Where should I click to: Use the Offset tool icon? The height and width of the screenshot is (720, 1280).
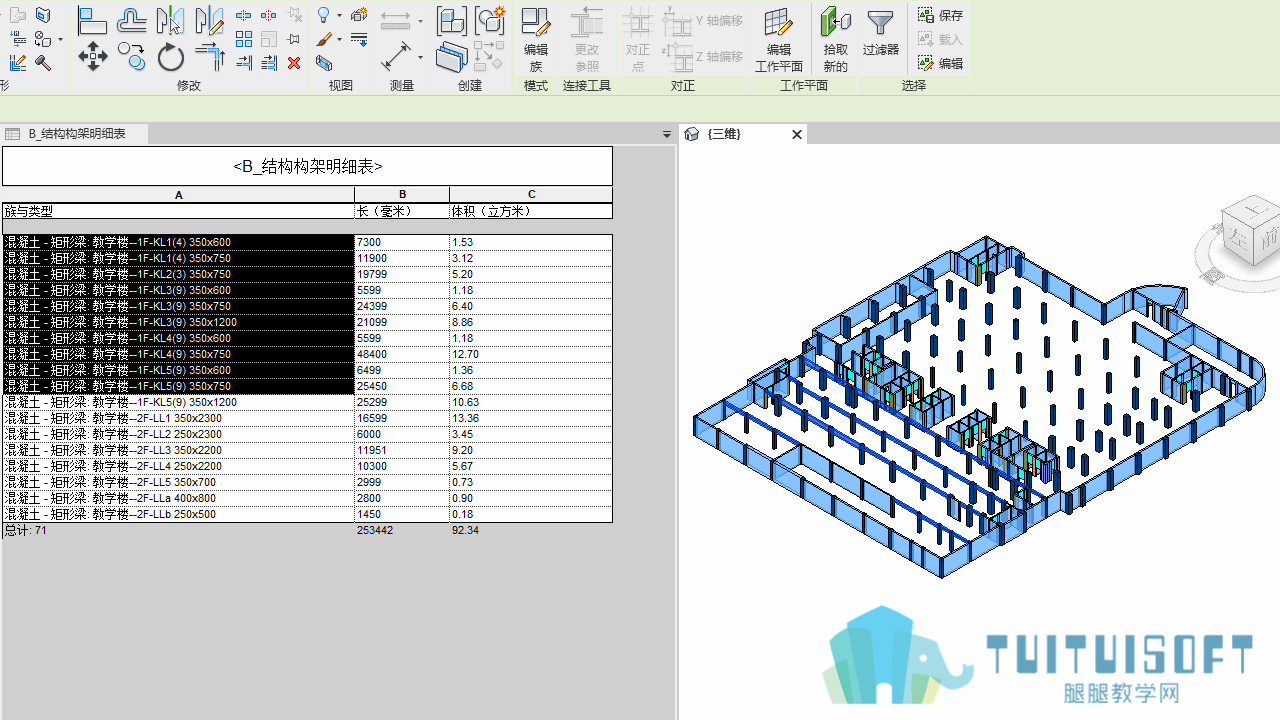point(131,20)
